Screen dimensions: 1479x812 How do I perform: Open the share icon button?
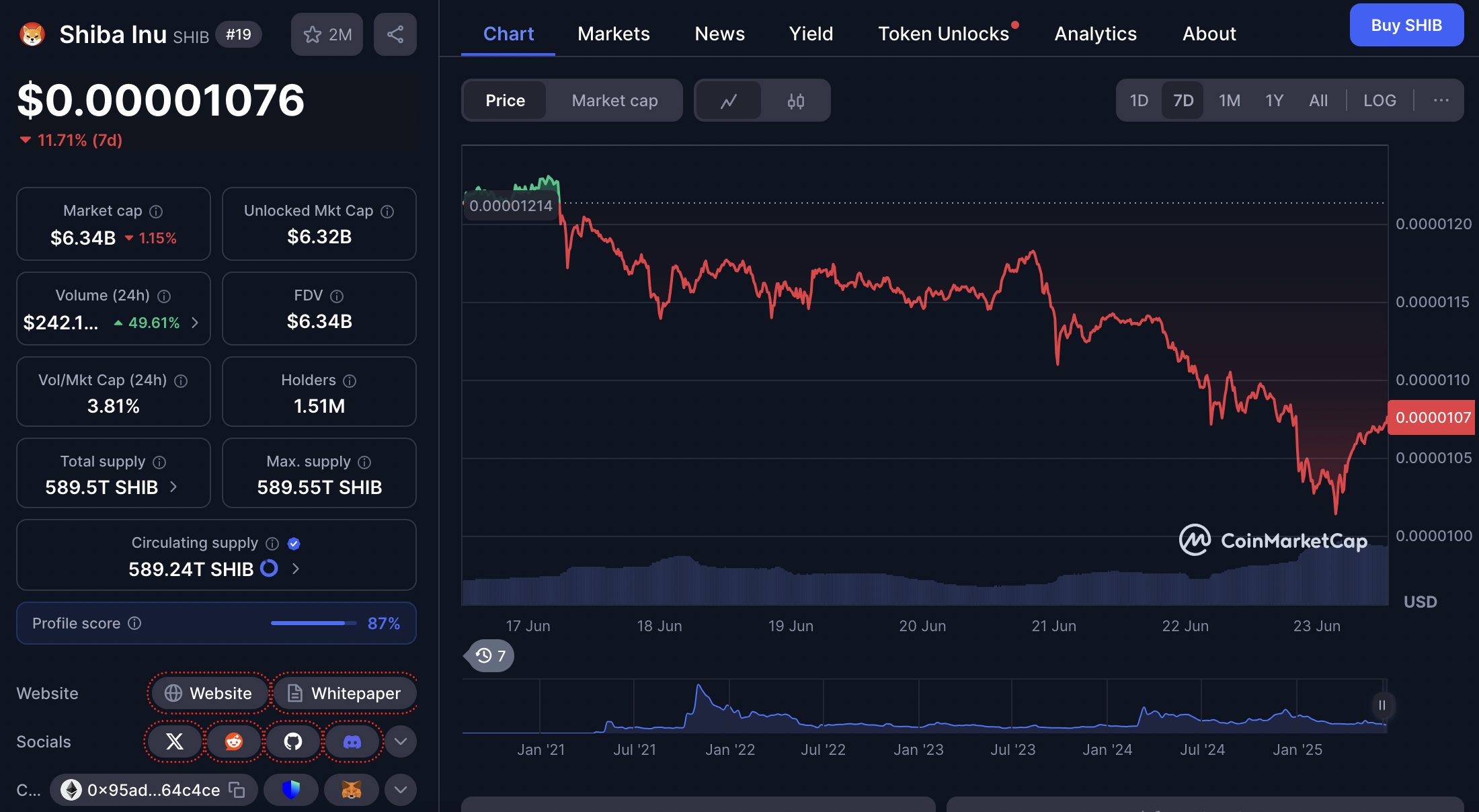(395, 34)
